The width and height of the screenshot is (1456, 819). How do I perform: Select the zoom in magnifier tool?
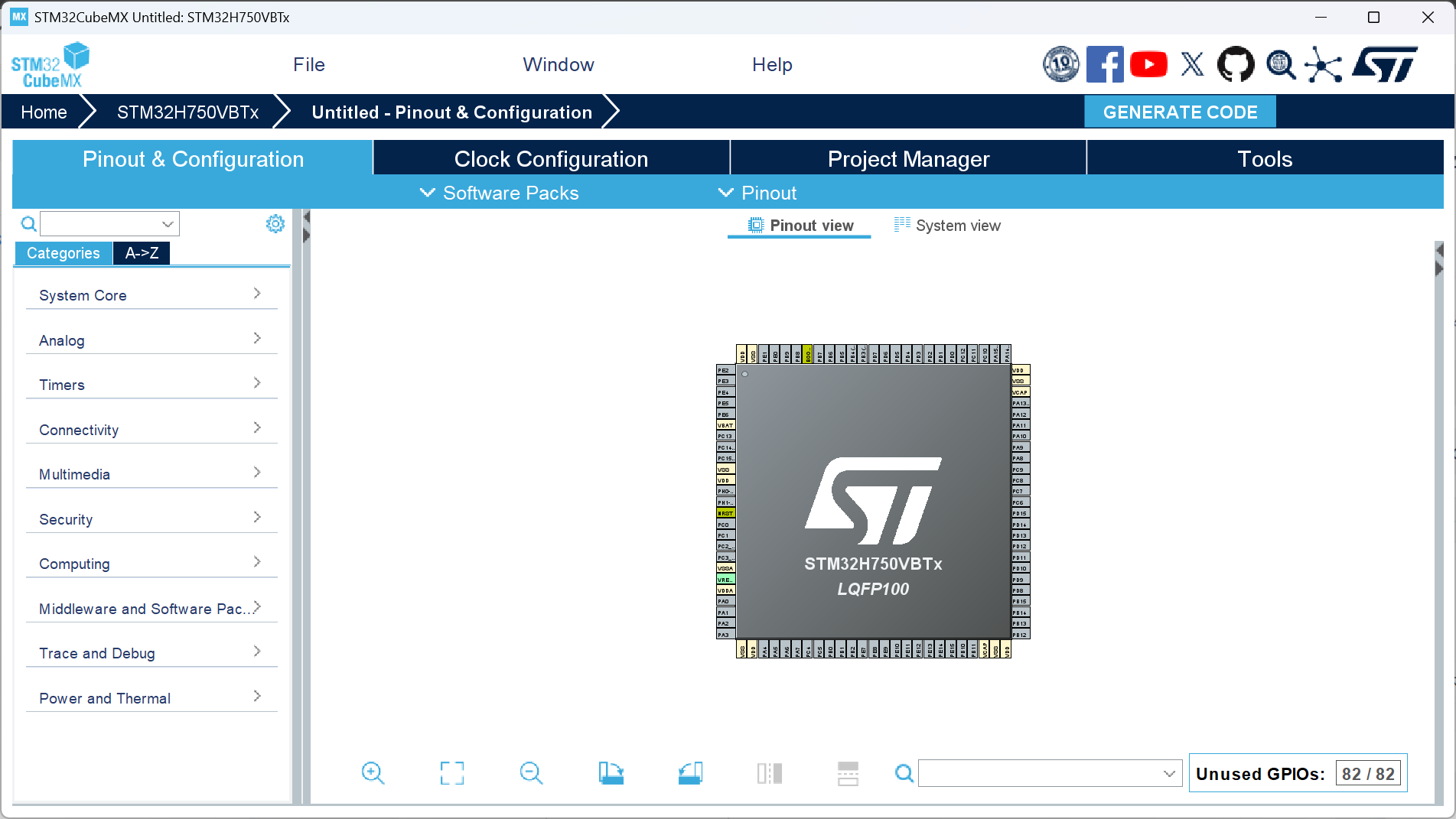point(373,773)
